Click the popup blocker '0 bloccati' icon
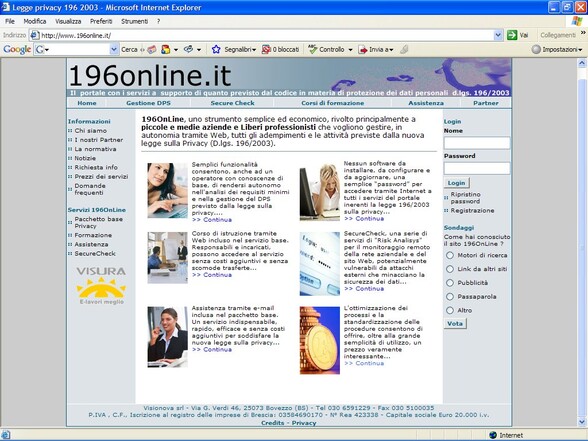588x441 pixels. (266, 49)
